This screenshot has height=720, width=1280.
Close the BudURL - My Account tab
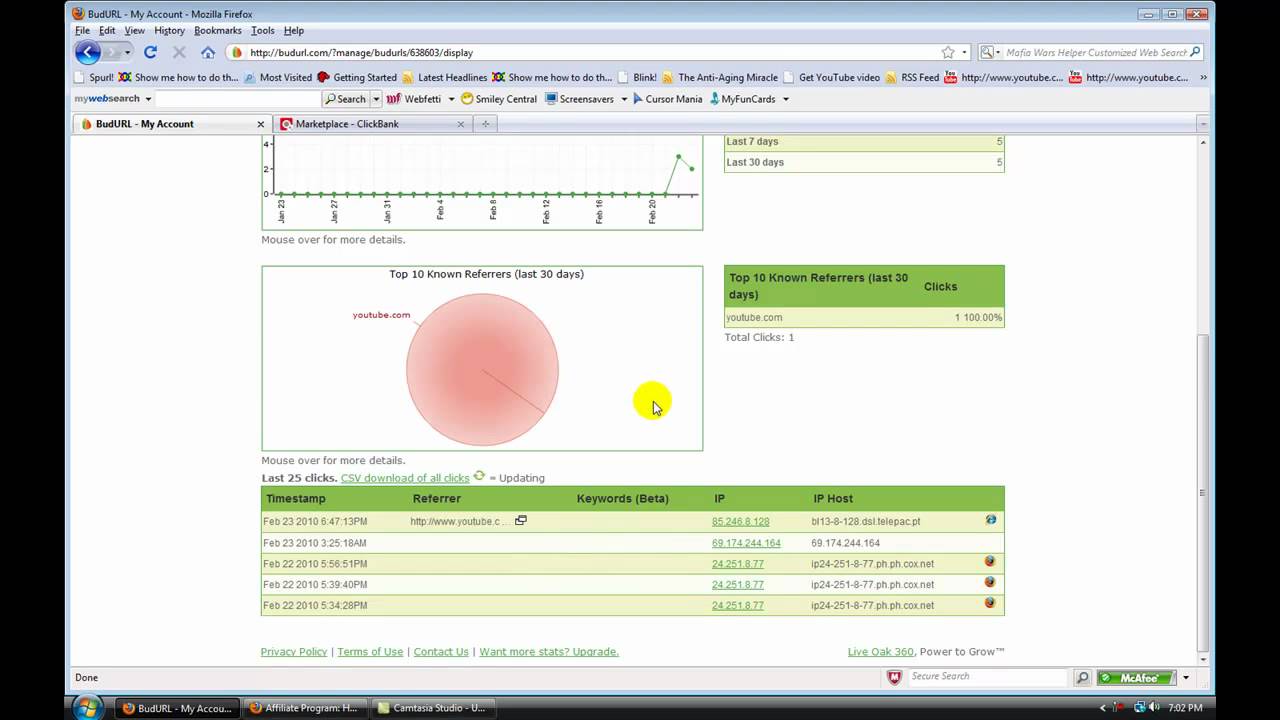click(261, 124)
